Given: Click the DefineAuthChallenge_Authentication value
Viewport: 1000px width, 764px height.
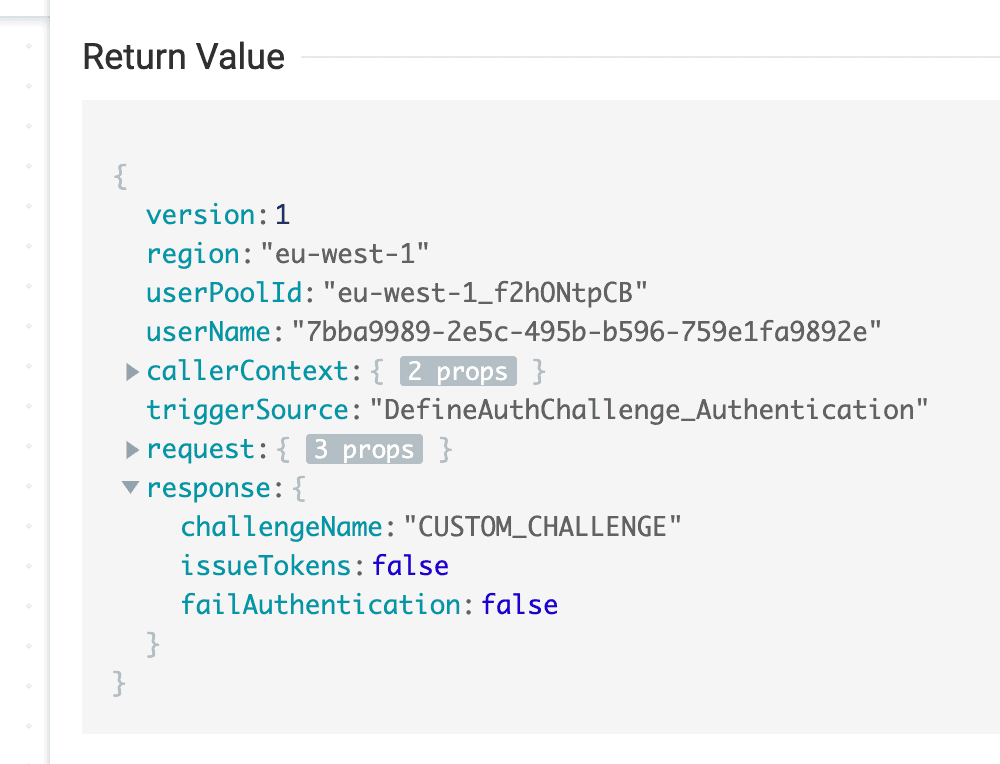Looking at the screenshot, I should pyautogui.click(x=649, y=410).
